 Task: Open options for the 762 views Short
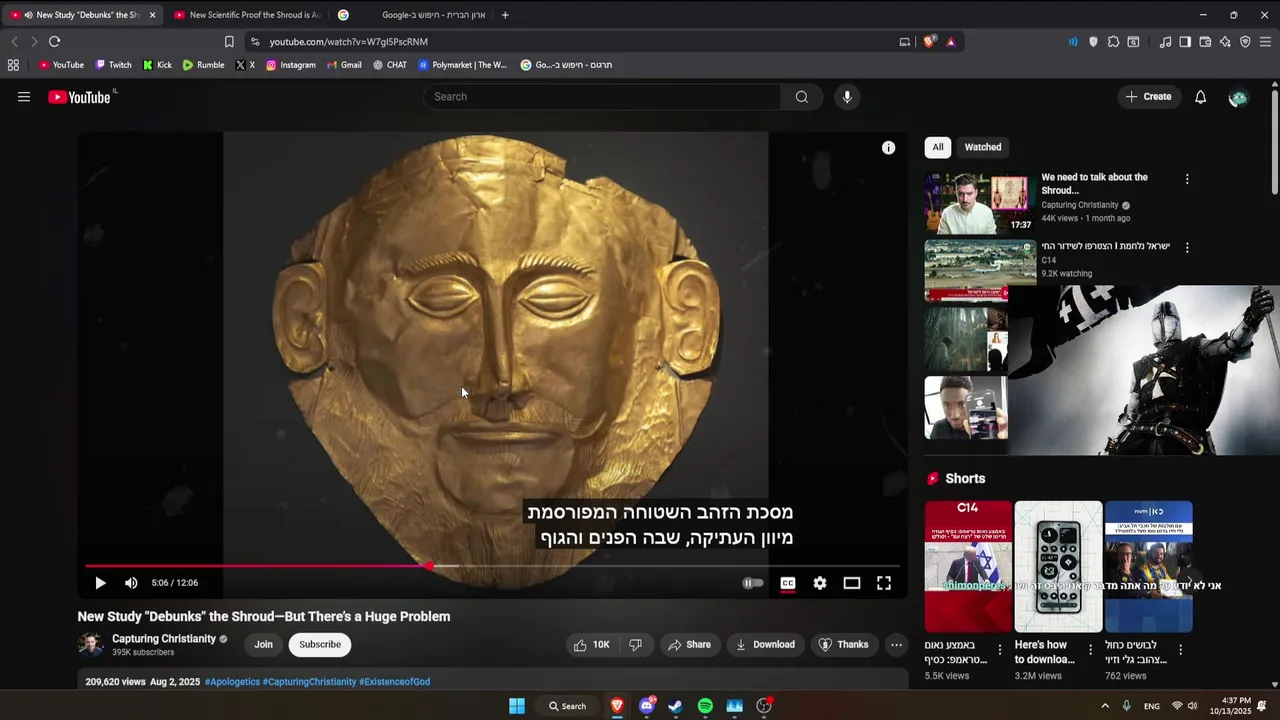(x=1180, y=650)
